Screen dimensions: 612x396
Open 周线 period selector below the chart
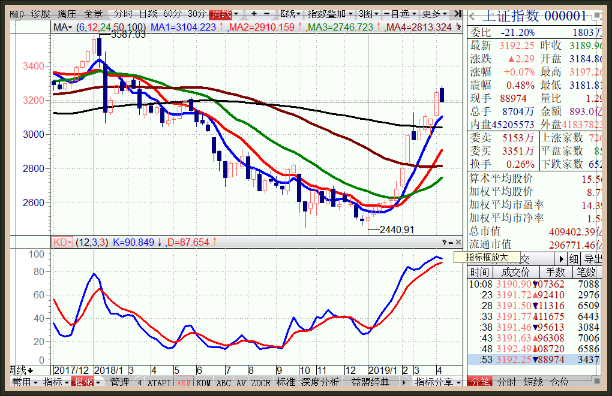tap(21, 370)
